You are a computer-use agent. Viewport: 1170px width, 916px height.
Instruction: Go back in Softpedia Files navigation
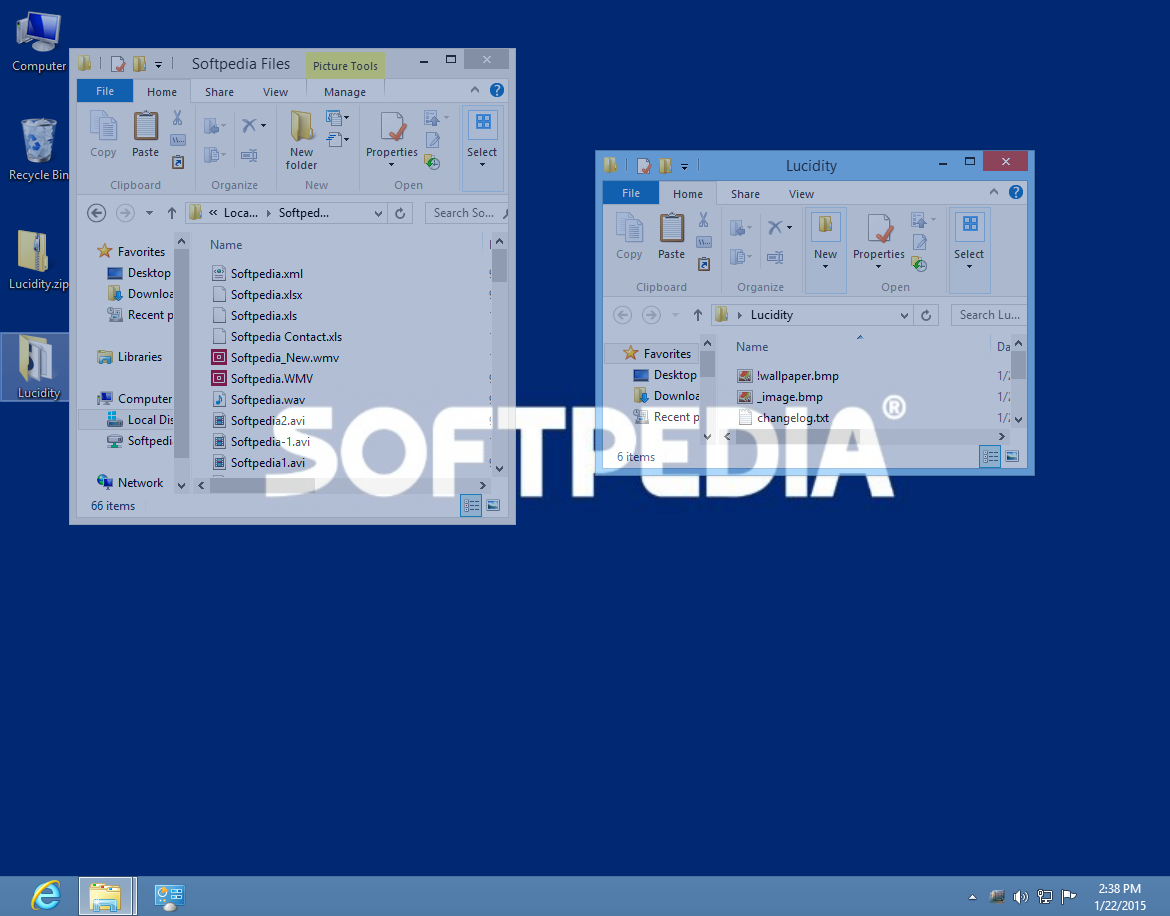coord(96,213)
